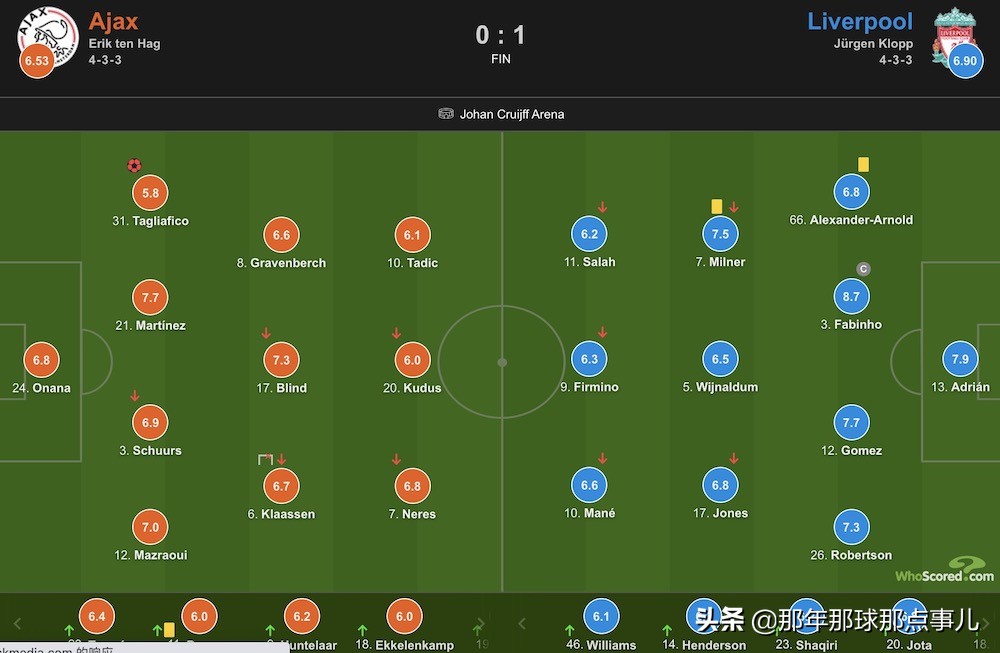Click the missed-chance icon above Klaassen
1000x653 pixels.
click(265, 459)
